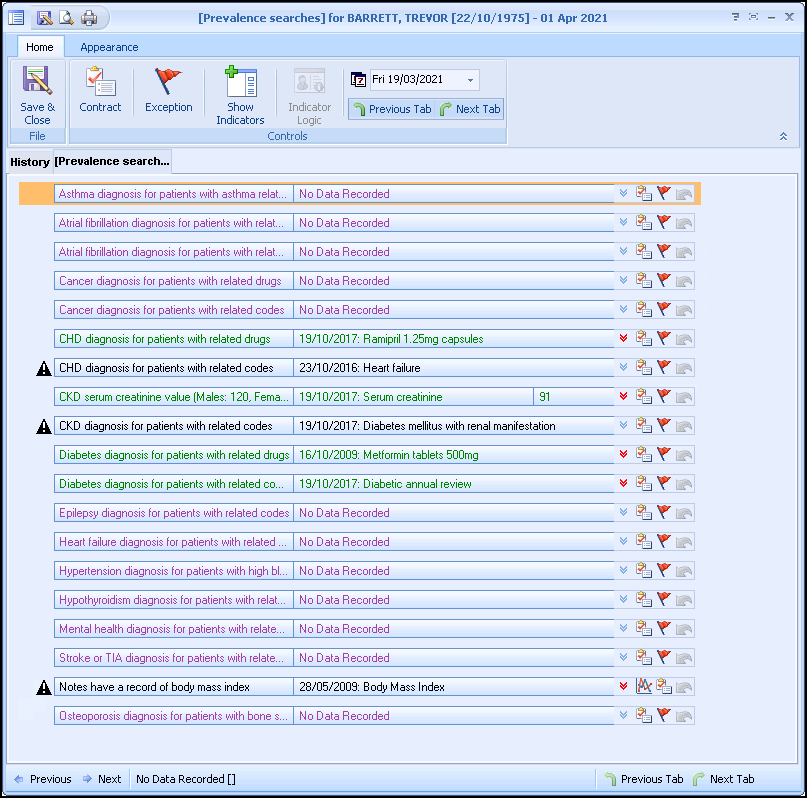Click warning triangle beside CKD diagnosis row
The width and height of the screenshot is (807, 798).
point(44,427)
